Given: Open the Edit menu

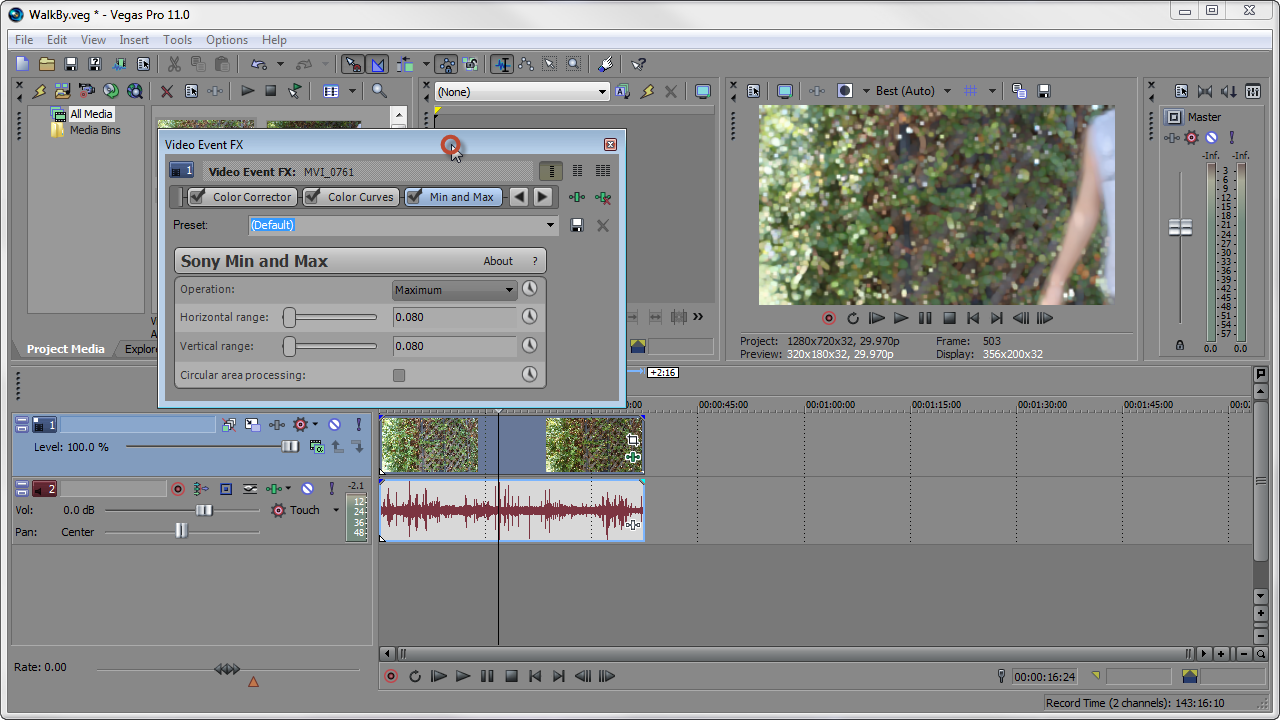Looking at the screenshot, I should tap(57, 40).
